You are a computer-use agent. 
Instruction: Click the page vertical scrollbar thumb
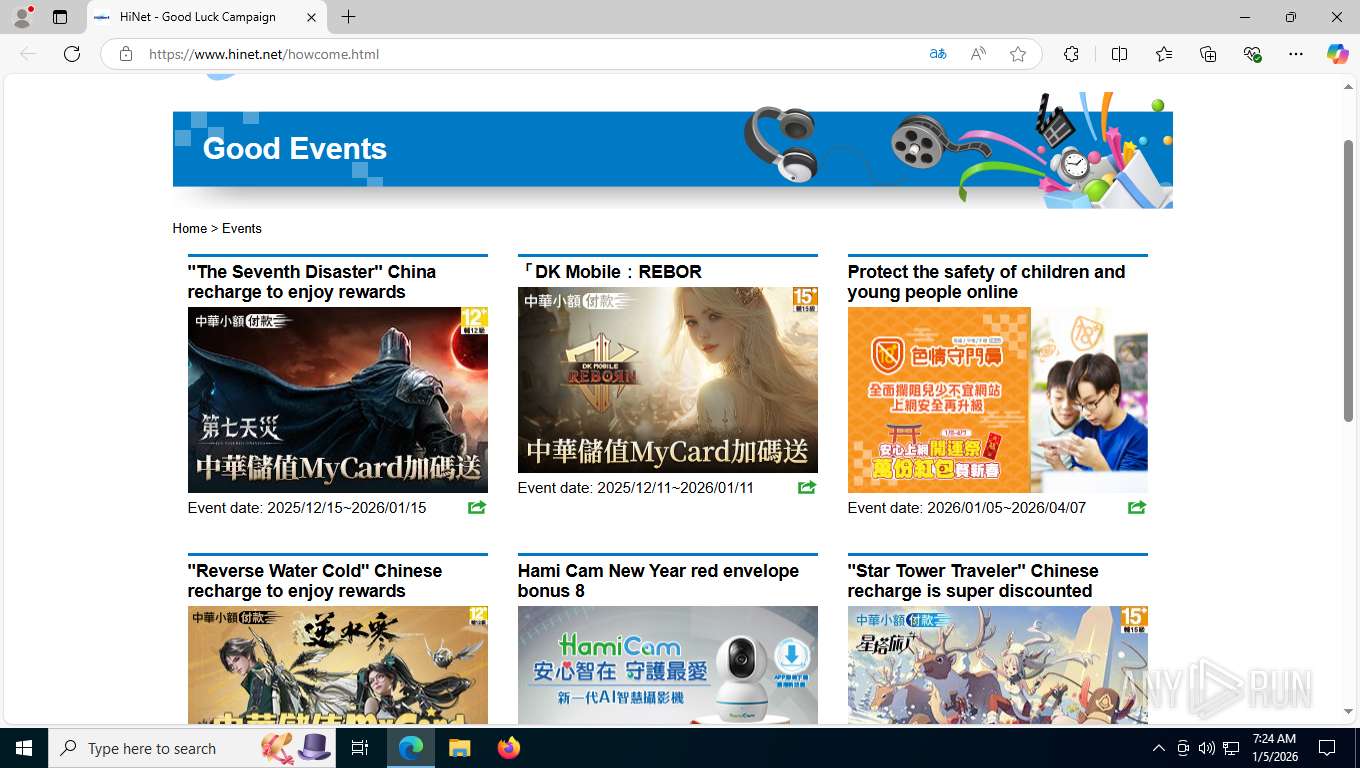pyautogui.click(x=1348, y=280)
